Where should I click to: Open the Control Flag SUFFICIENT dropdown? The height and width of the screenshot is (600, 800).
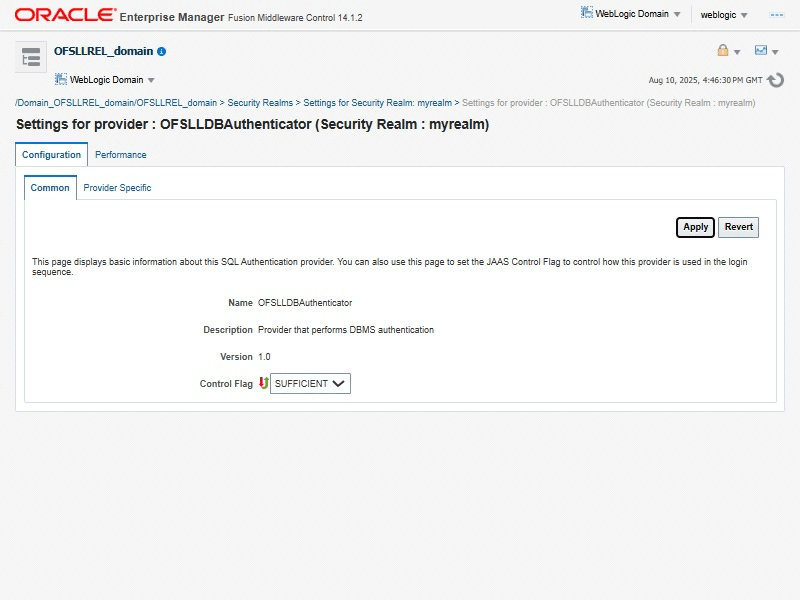pyautogui.click(x=310, y=384)
